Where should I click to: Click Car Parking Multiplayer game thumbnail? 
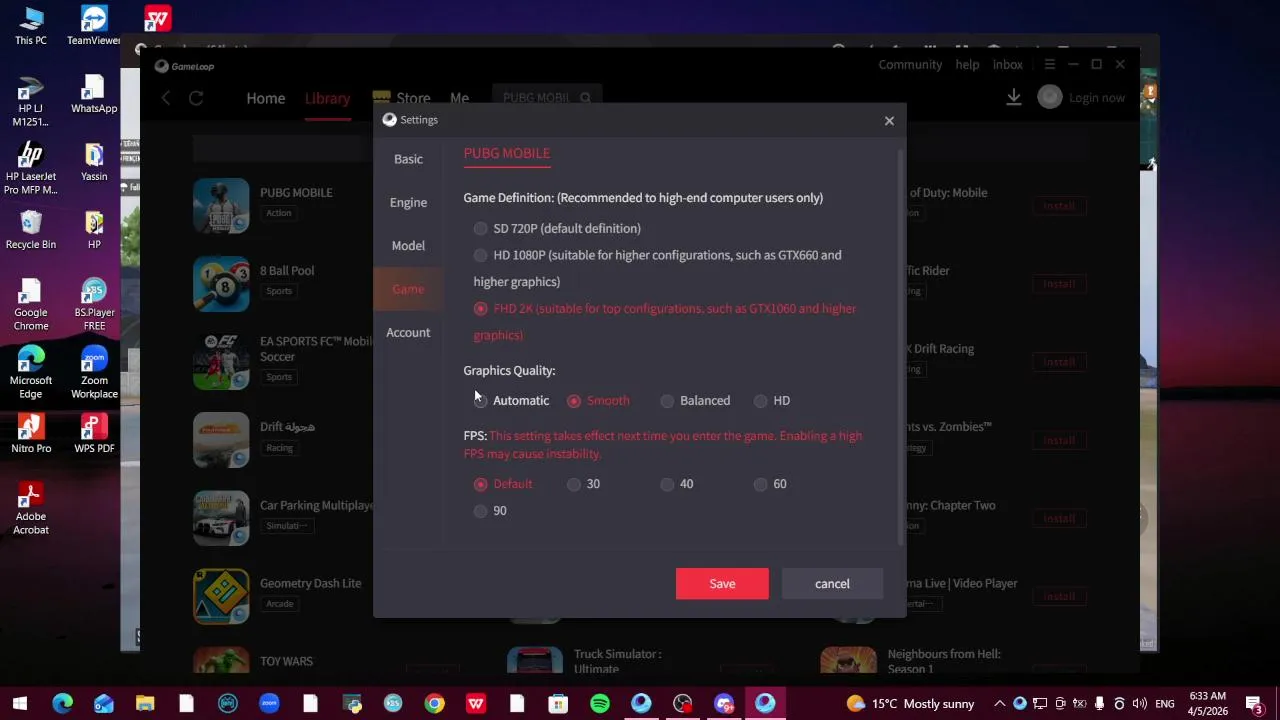[221, 518]
